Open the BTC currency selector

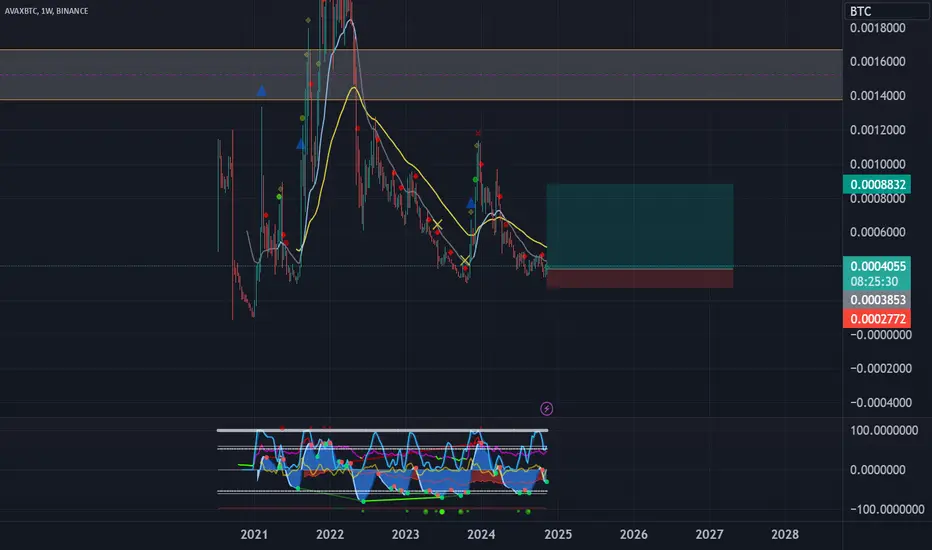click(887, 11)
